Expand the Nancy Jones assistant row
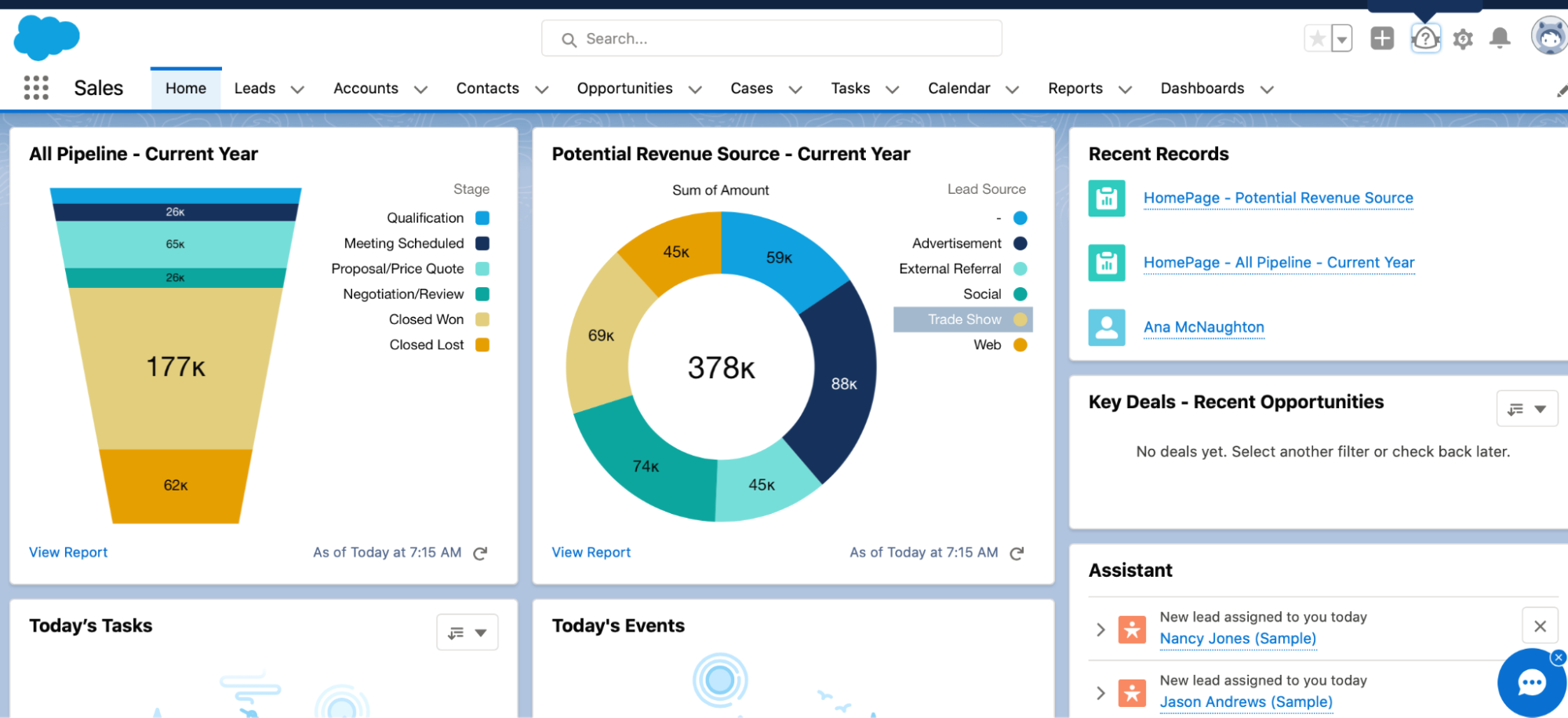 coord(1101,629)
